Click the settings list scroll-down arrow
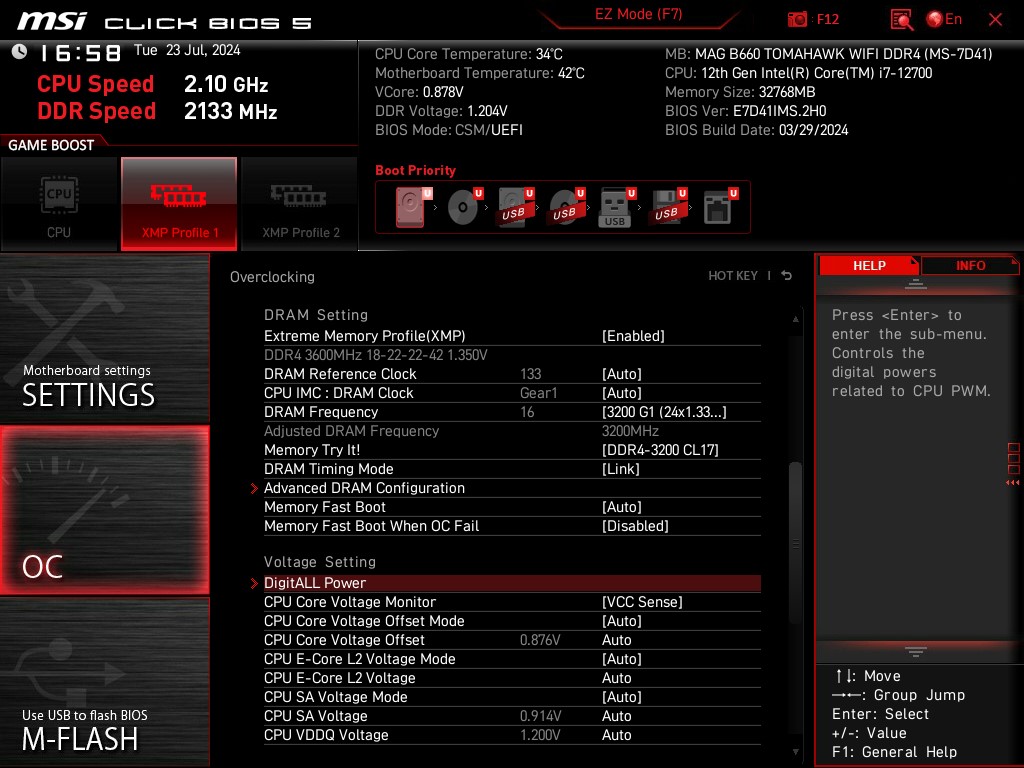The height and width of the screenshot is (768, 1024). [795, 752]
